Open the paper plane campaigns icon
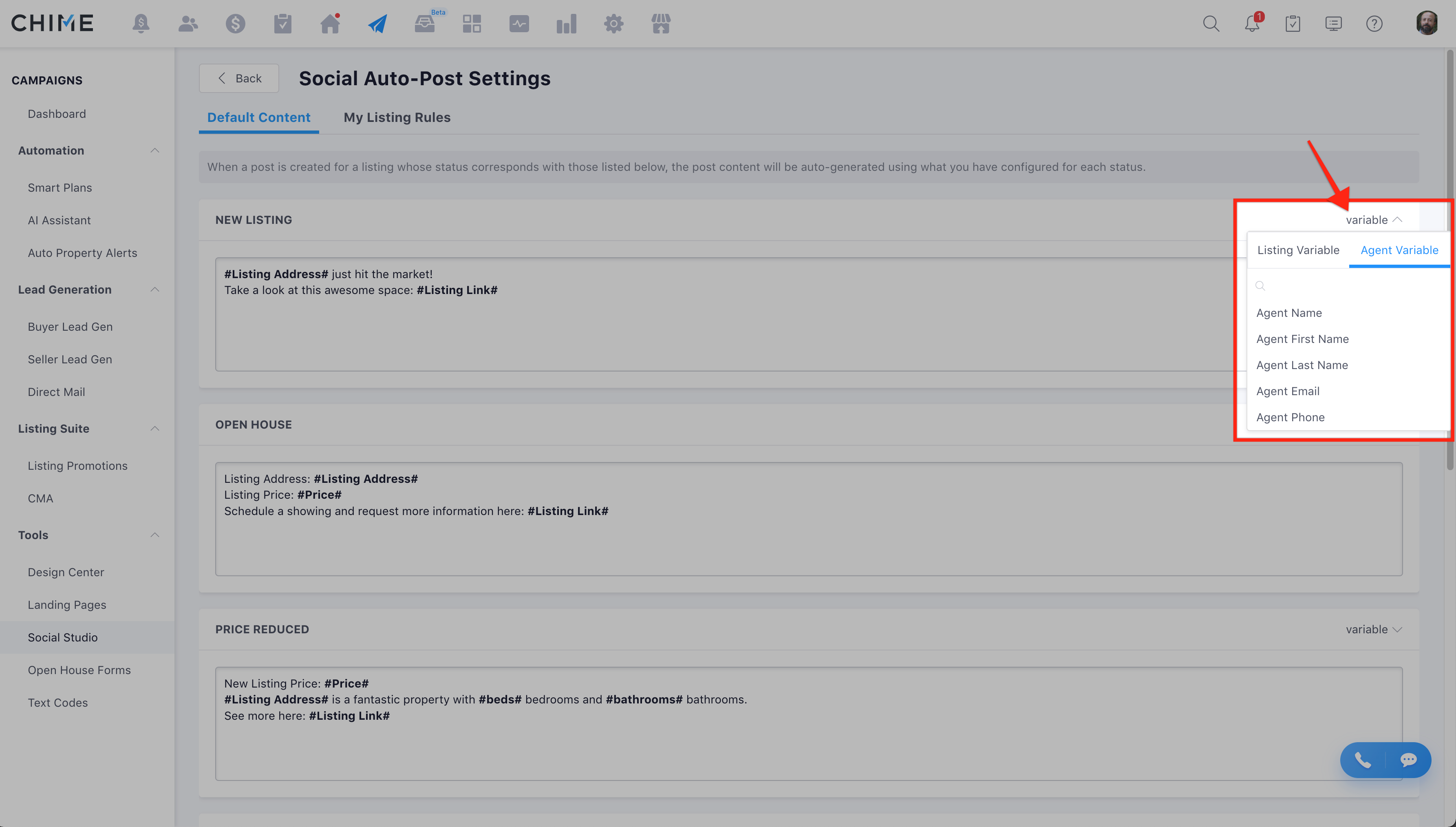The width and height of the screenshot is (1456, 827). point(377,24)
